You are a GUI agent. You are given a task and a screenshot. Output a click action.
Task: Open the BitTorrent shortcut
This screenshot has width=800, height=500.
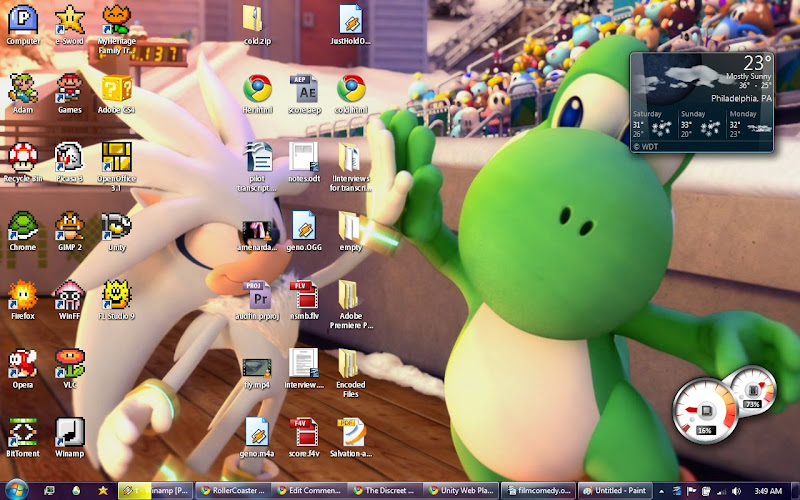[23, 433]
